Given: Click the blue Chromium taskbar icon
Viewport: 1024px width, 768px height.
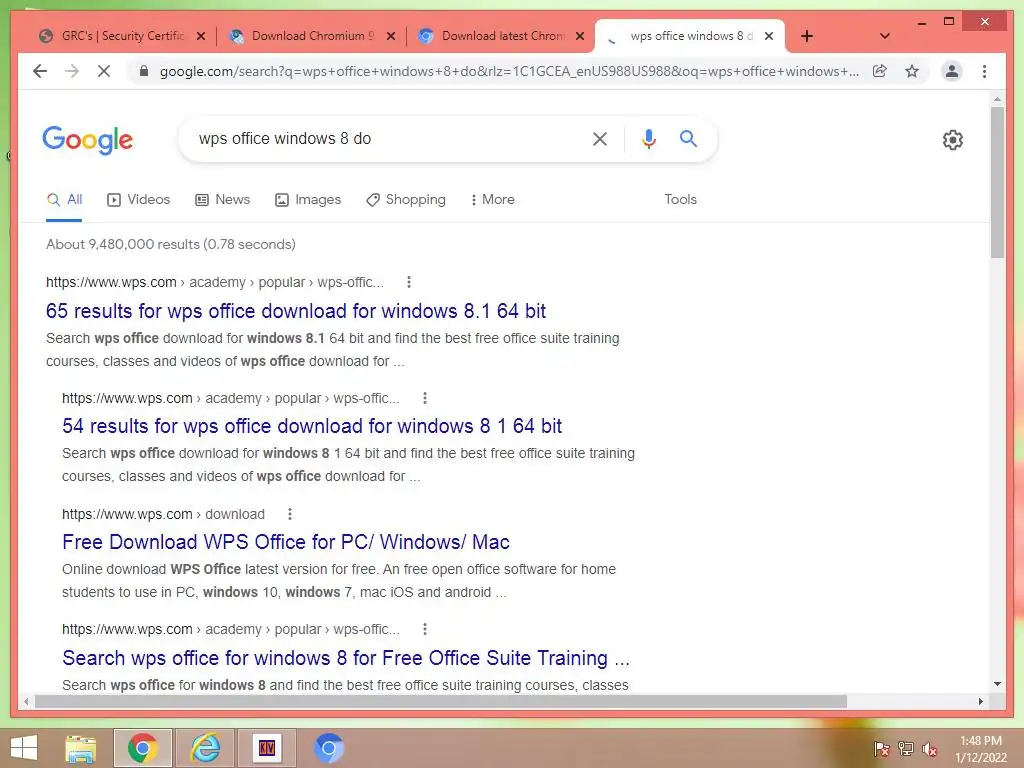Looking at the screenshot, I should click(x=329, y=748).
